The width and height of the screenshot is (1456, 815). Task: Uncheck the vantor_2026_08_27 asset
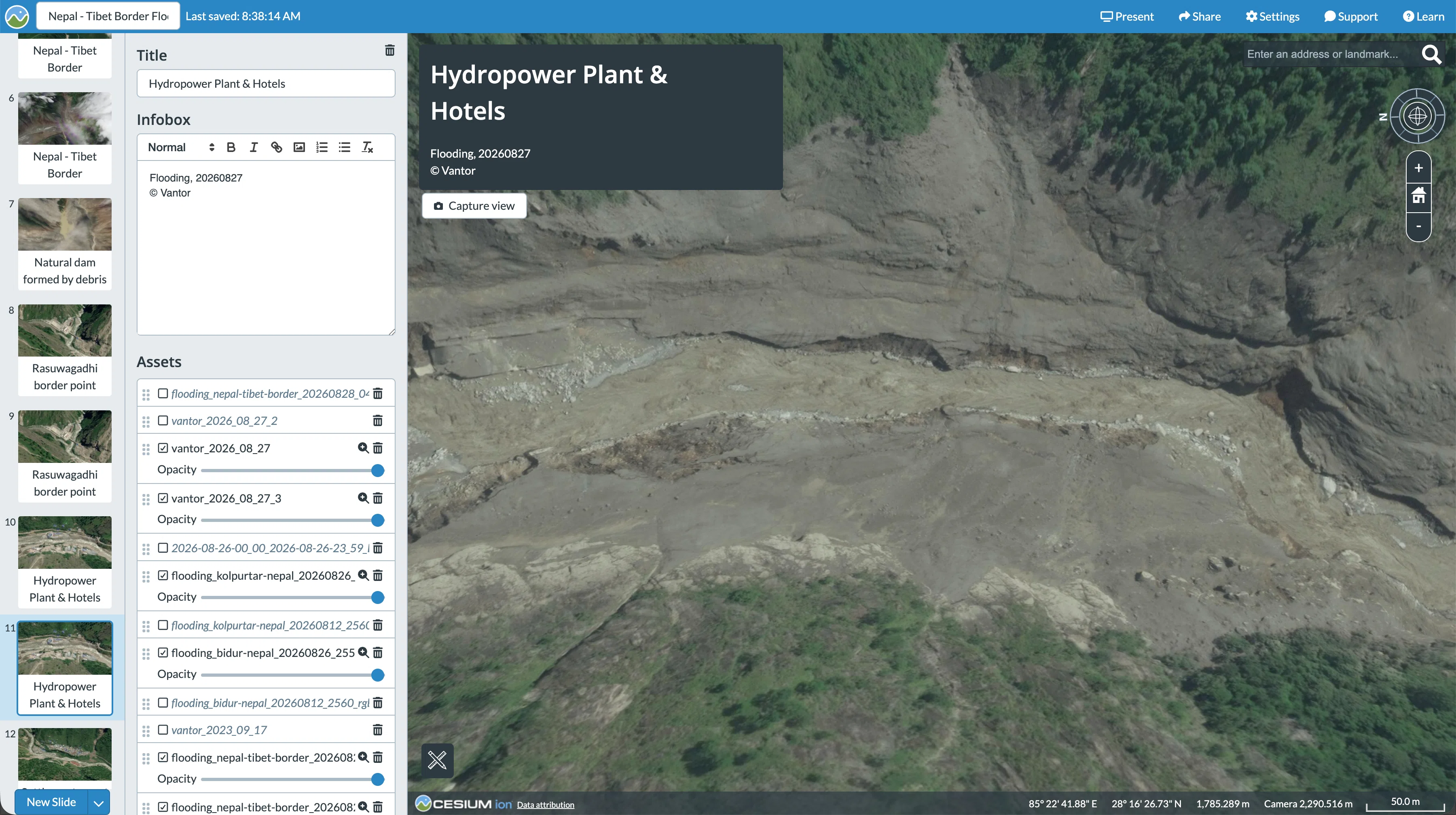(x=163, y=448)
